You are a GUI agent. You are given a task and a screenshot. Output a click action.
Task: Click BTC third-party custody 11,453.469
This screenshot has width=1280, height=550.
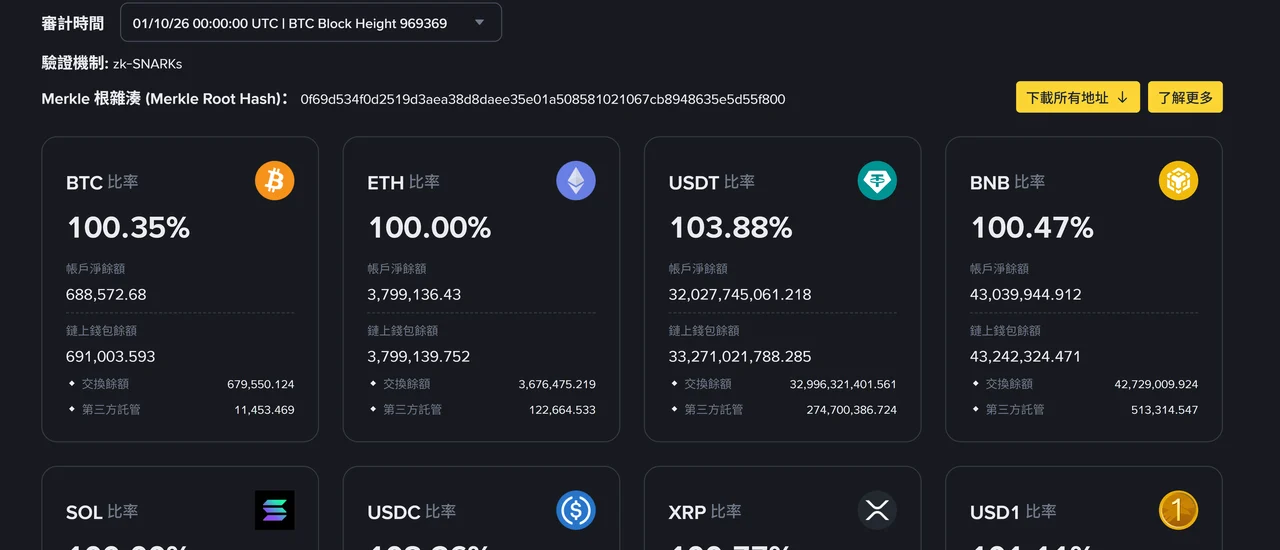point(265,410)
